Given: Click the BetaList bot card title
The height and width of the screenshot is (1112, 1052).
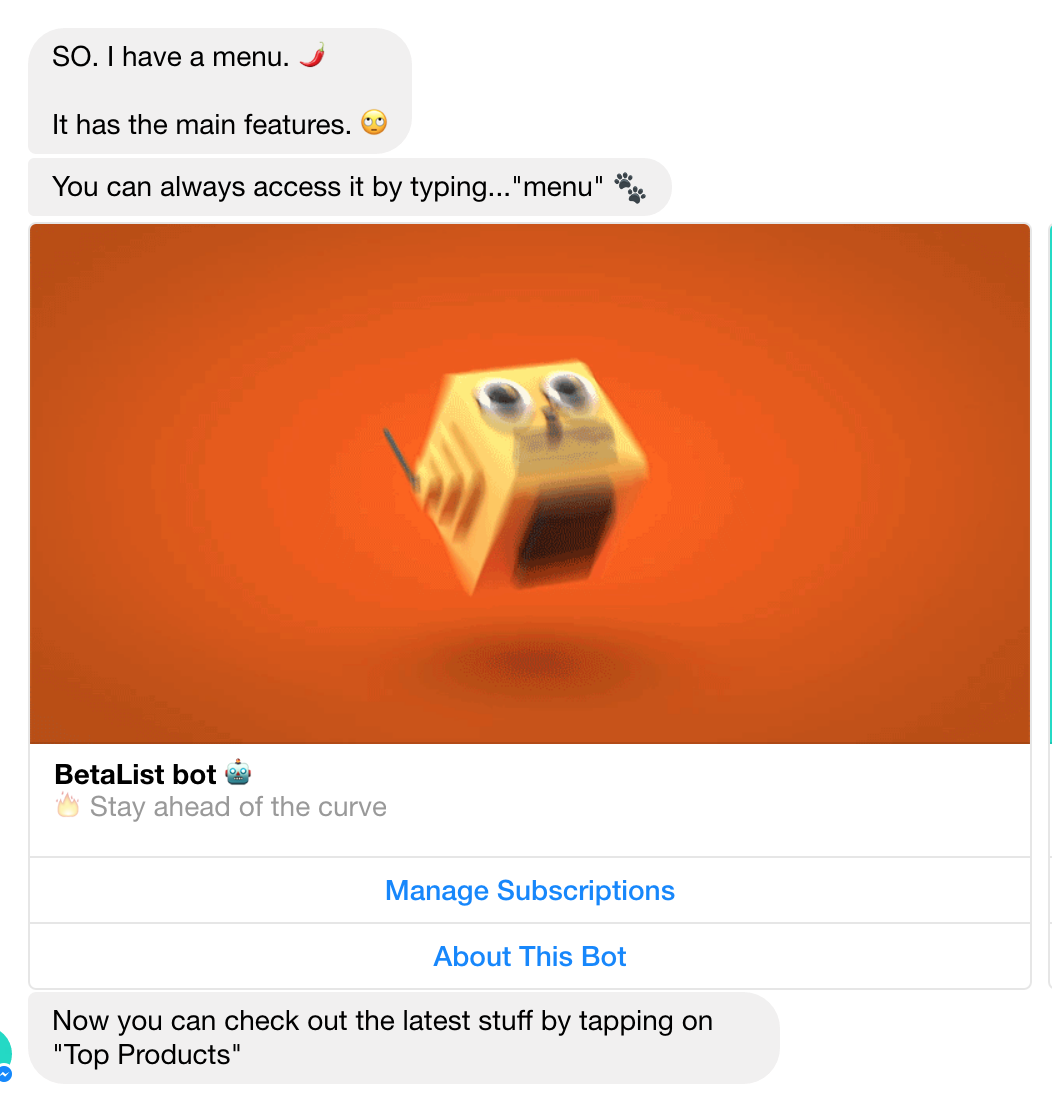Looking at the screenshot, I should pyautogui.click(x=135, y=774).
